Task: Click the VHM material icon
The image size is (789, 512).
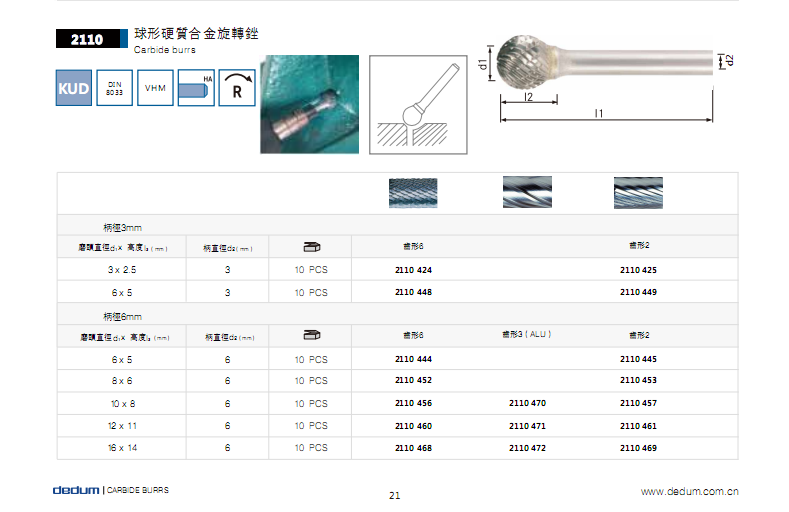Action: coord(155,88)
